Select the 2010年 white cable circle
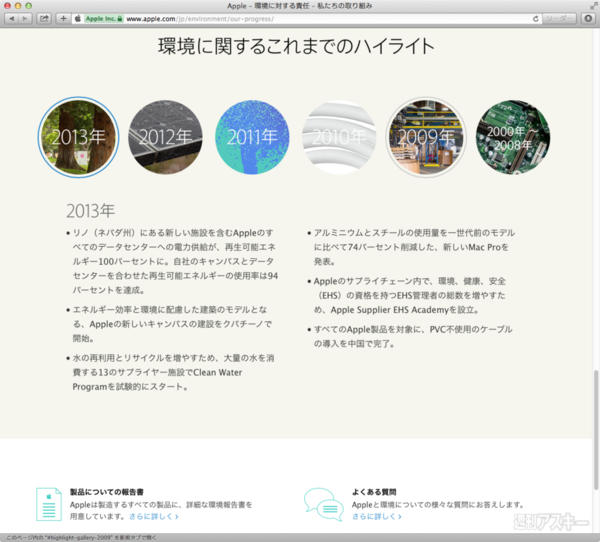Screen dimensions: 600x542 pos(339,137)
